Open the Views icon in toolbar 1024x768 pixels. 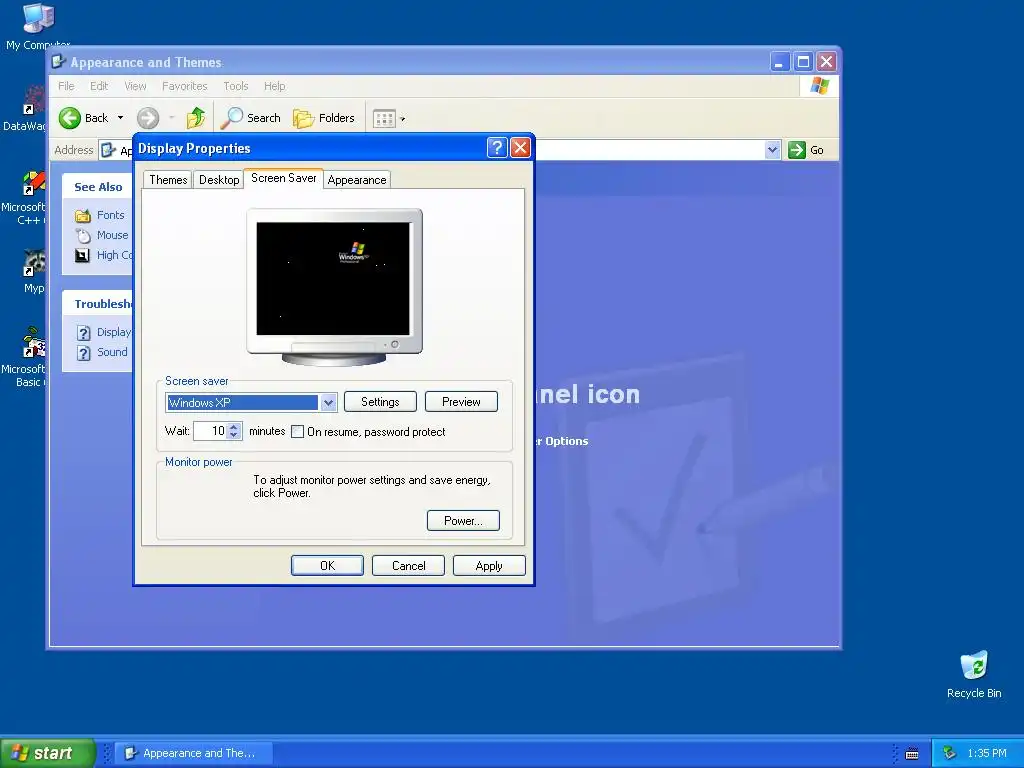[x=384, y=118]
